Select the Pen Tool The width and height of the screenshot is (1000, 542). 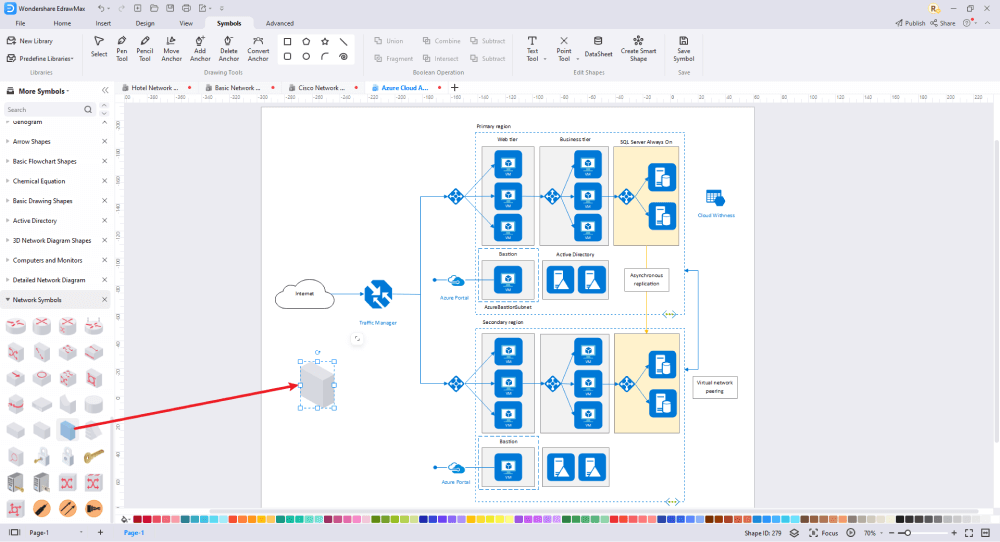point(122,49)
